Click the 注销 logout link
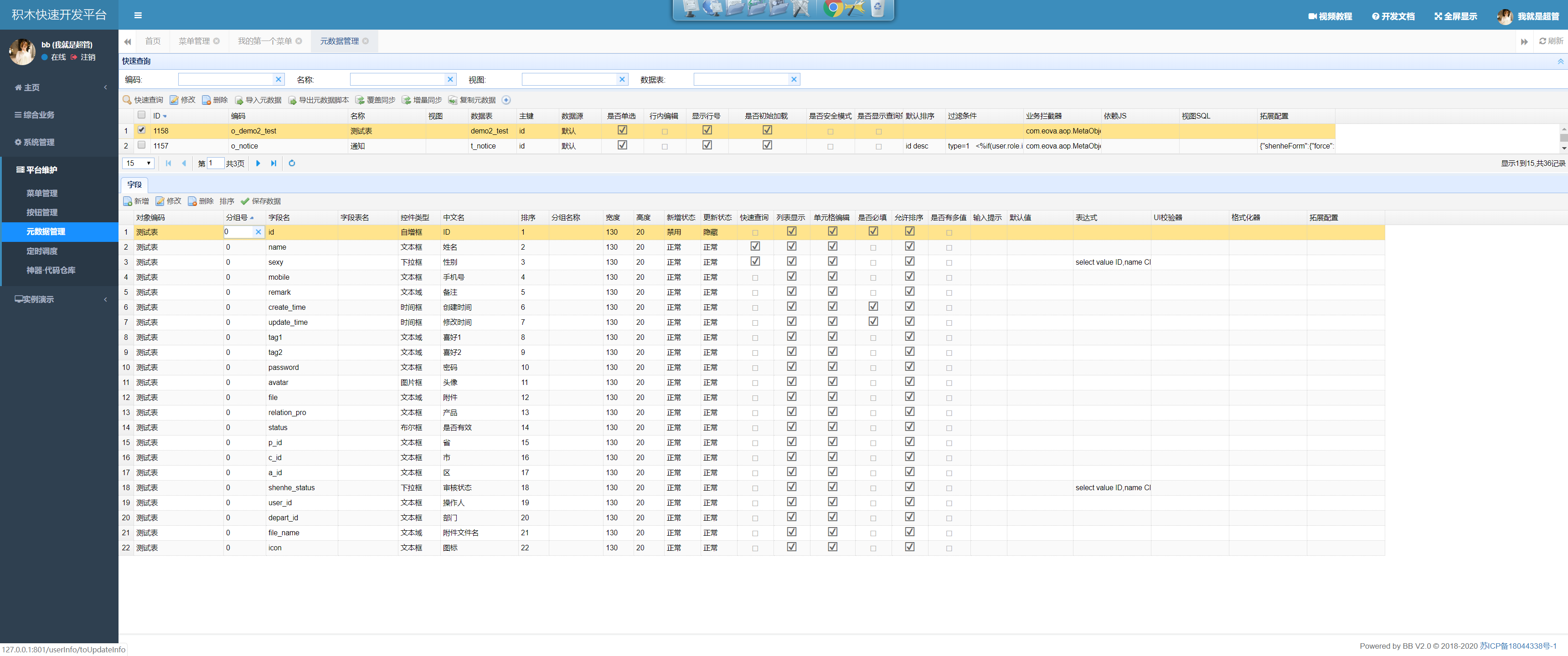The height and width of the screenshot is (656, 1568). coord(83,57)
